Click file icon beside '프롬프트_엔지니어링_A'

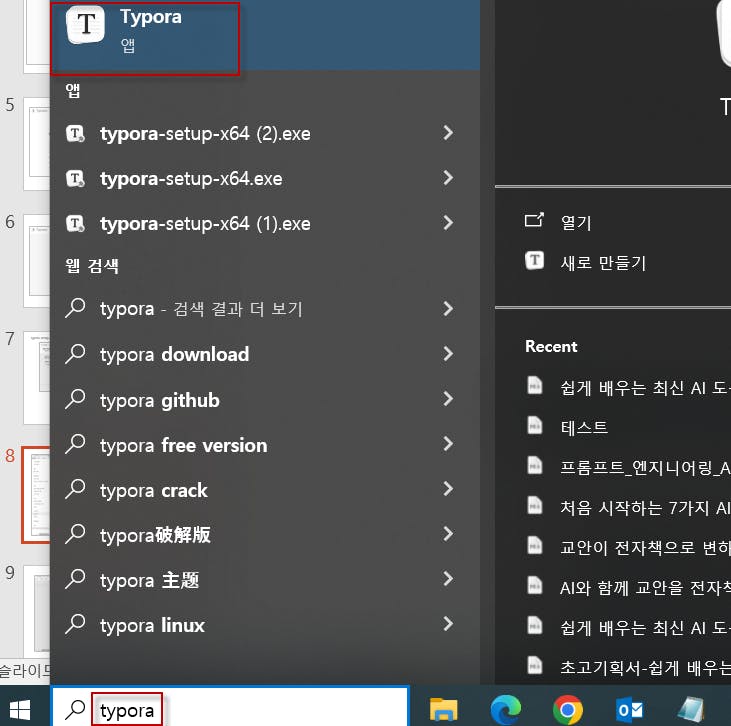tap(535, 465)
